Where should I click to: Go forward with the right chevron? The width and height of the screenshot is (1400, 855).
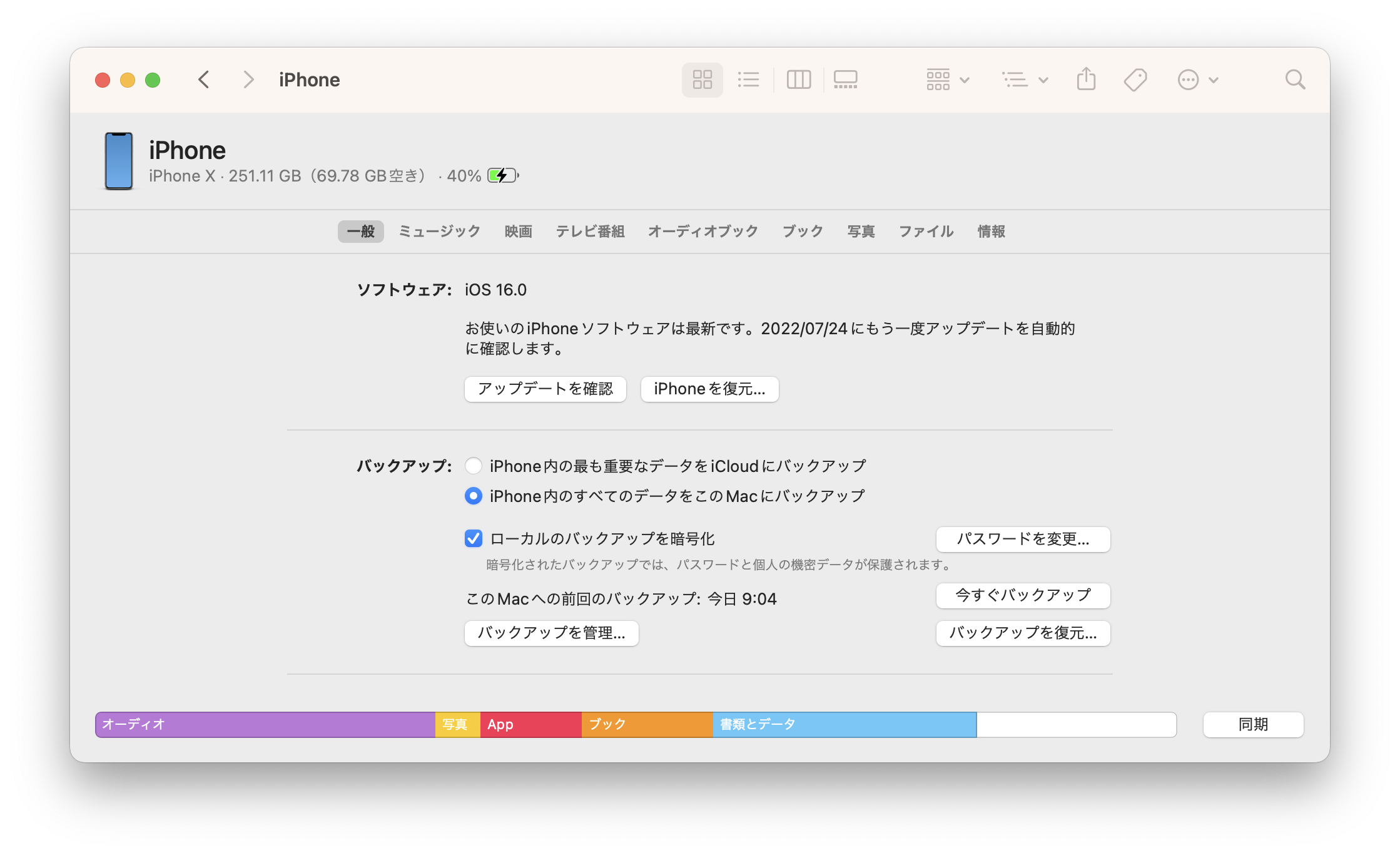click(248, 79)
